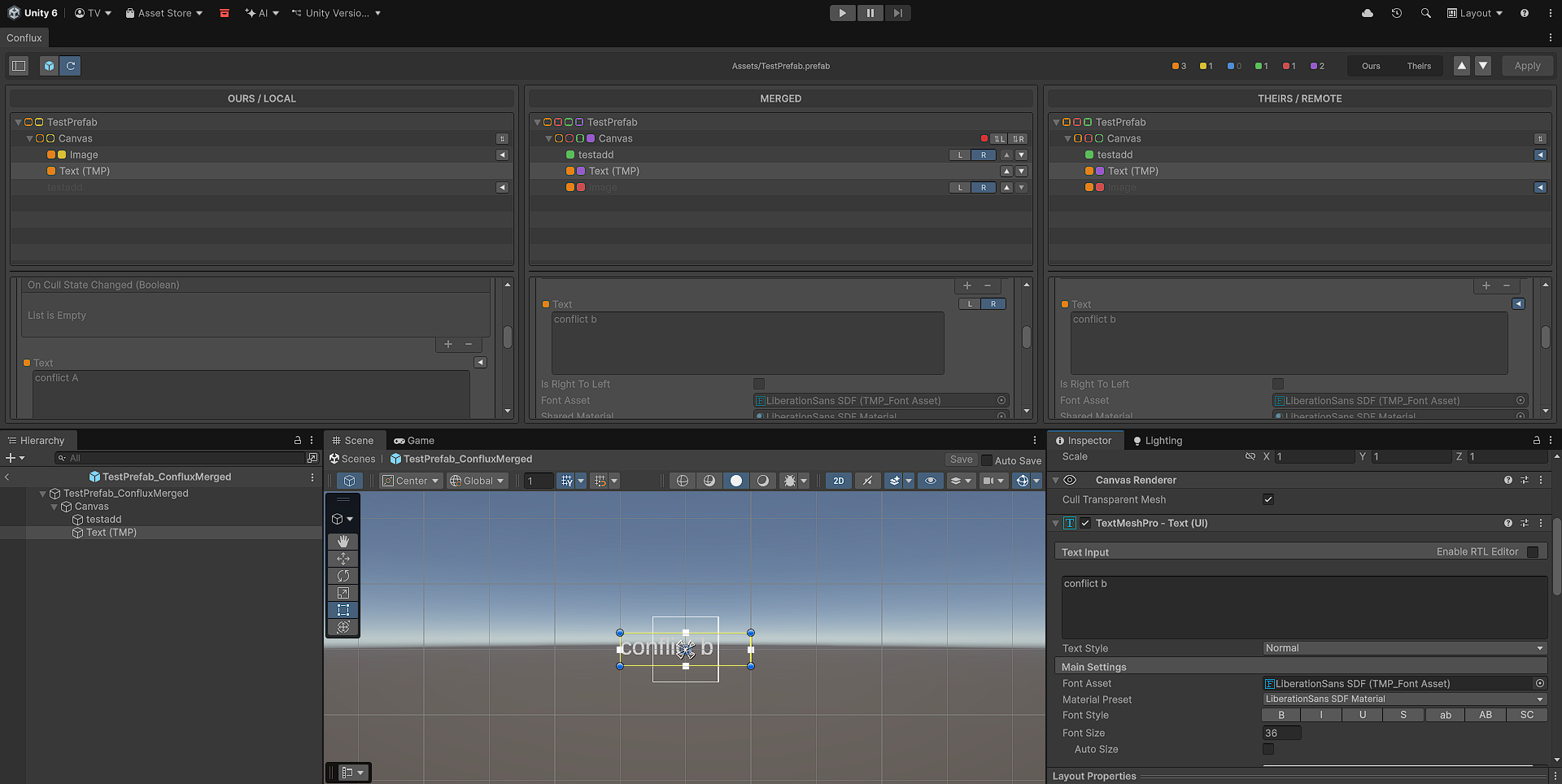Click the Save button in Scene header
This screenshot has width=1562, height=784.
coord(961,460)
